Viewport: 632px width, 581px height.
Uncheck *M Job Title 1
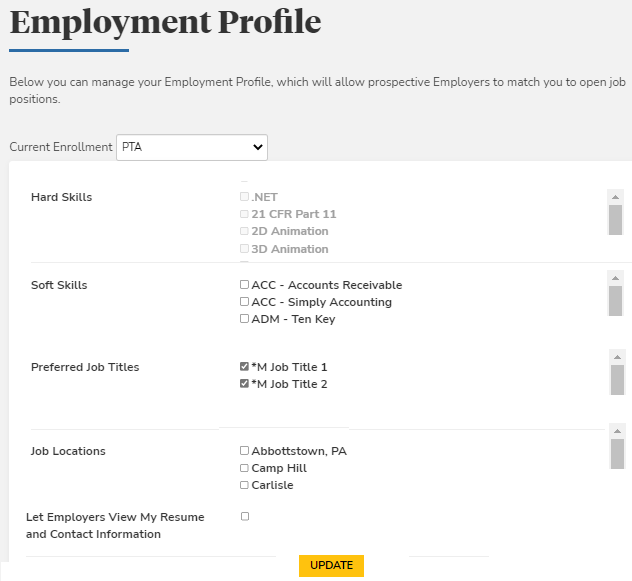[244, 367]
